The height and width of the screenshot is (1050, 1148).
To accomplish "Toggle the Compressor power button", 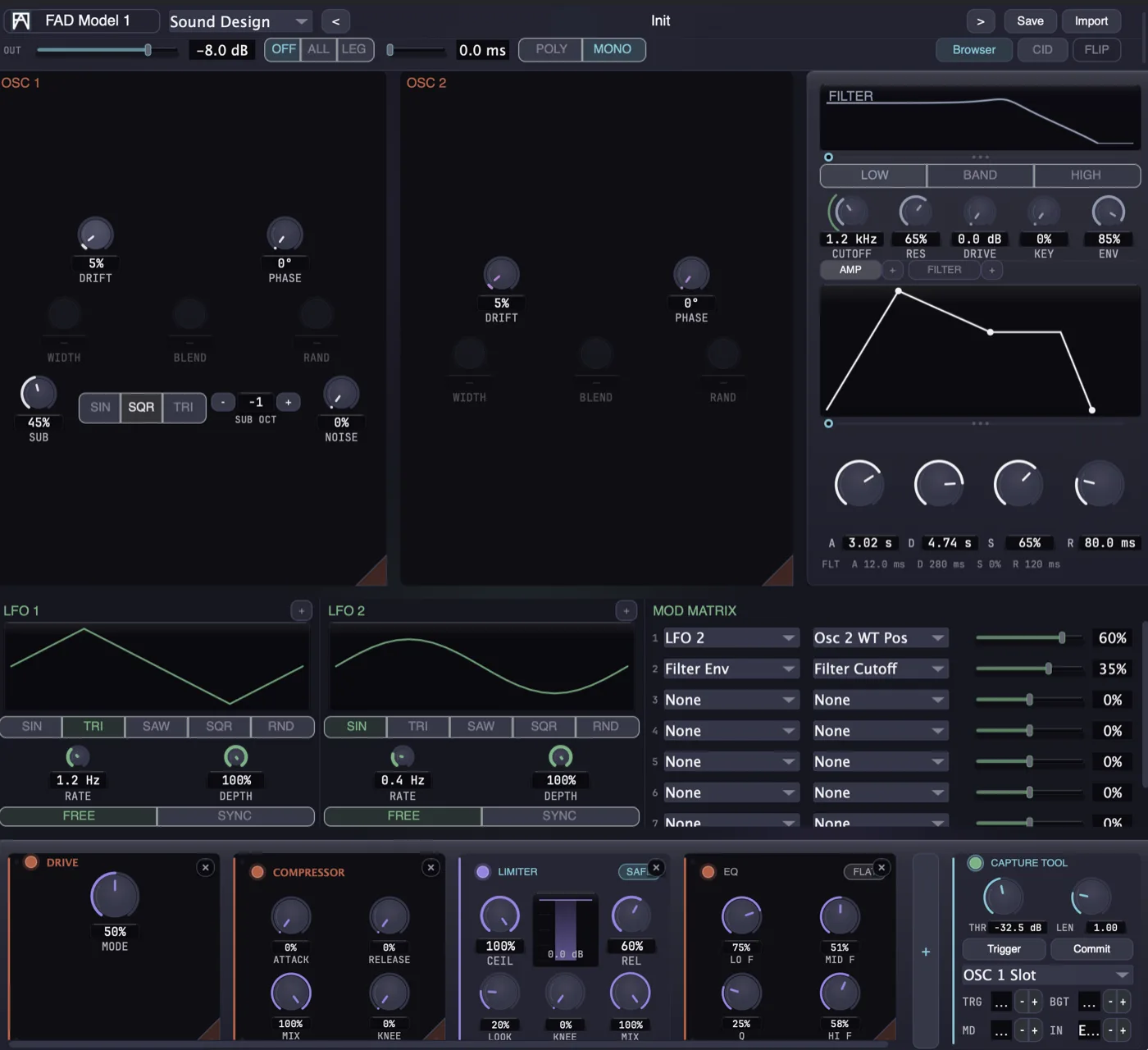I will tap(257, 872).
